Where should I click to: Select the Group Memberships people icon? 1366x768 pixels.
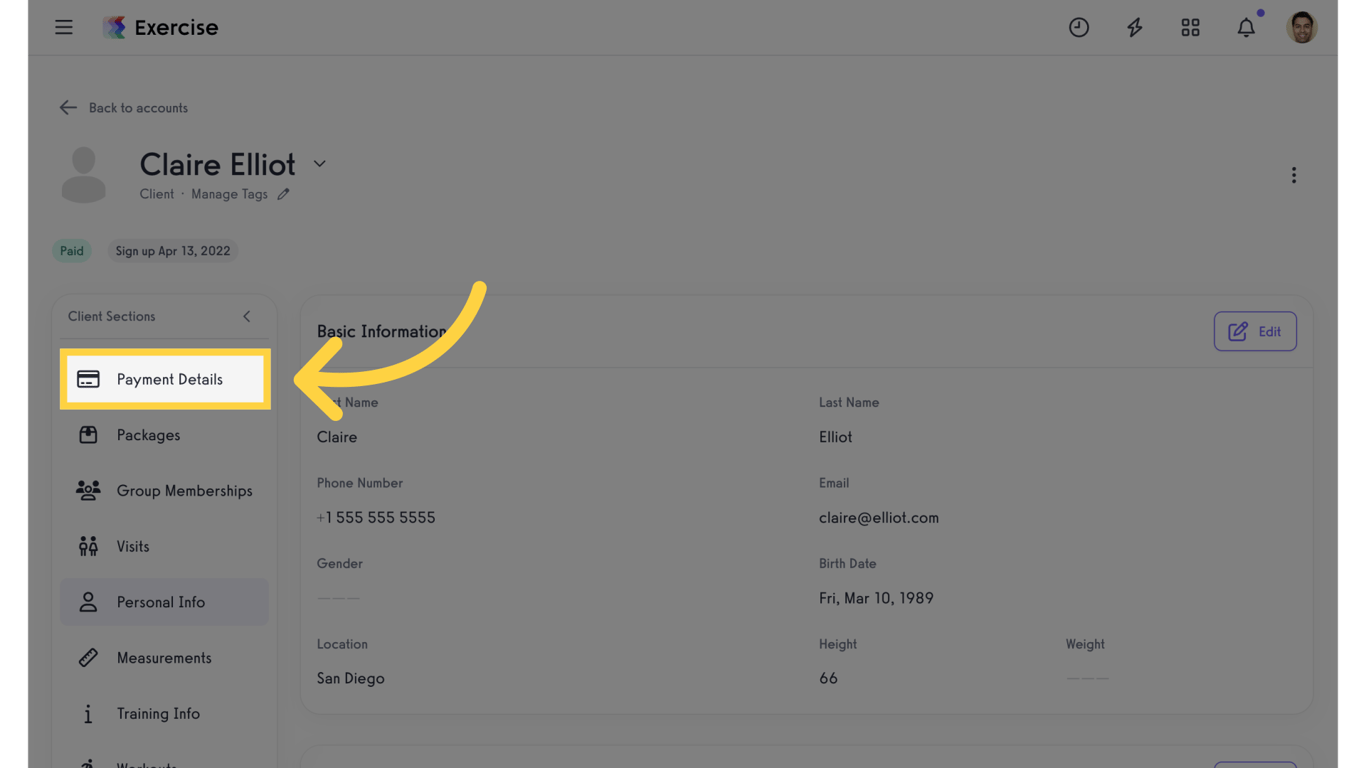click(x=88, y=490)
